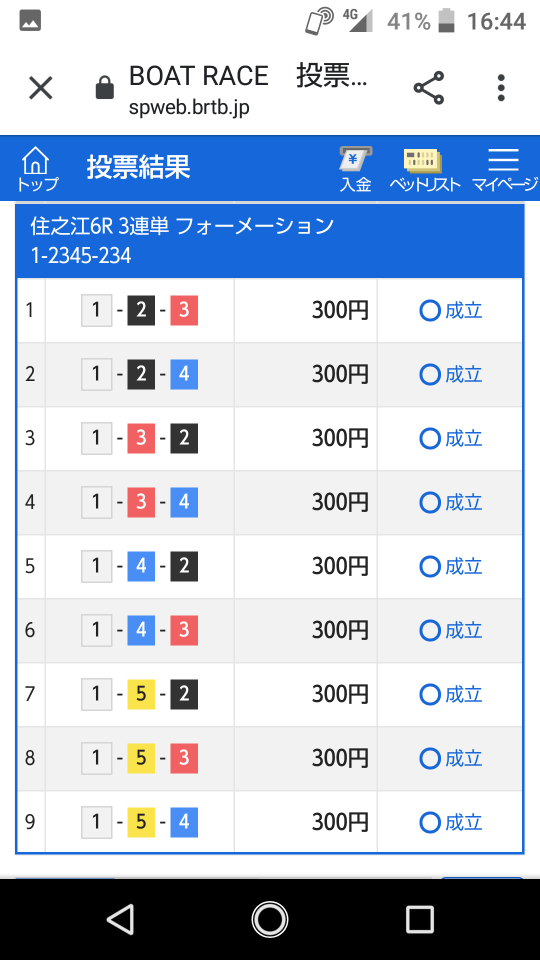Open the 入金 deposit icon

click(x=356, y=169)
